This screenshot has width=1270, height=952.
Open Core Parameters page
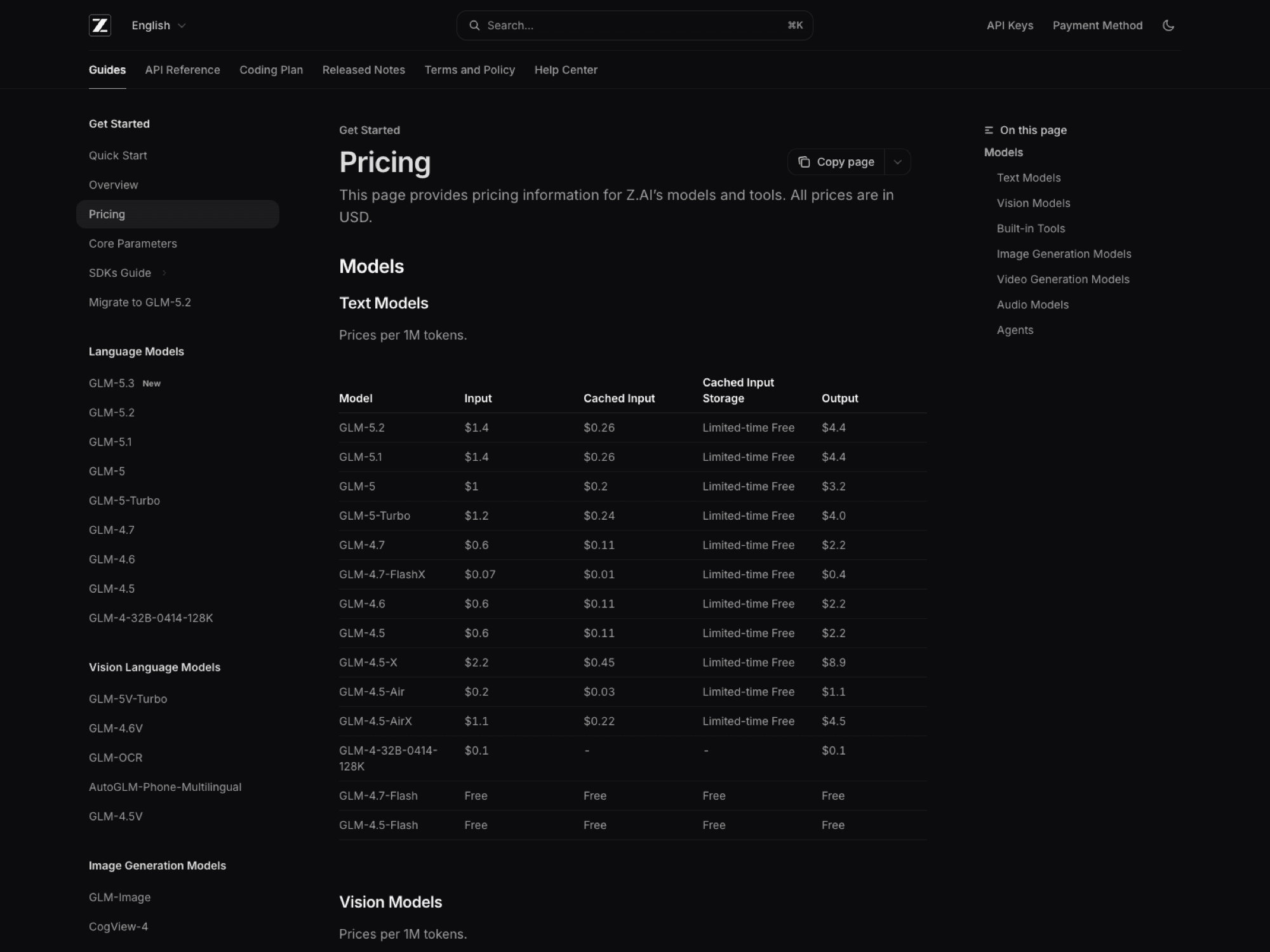coord(133,244)
